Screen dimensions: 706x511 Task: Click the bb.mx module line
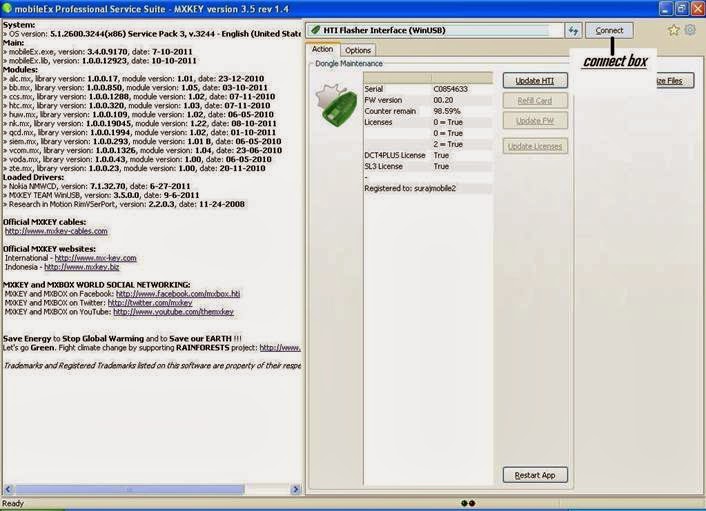pos(135,88)
